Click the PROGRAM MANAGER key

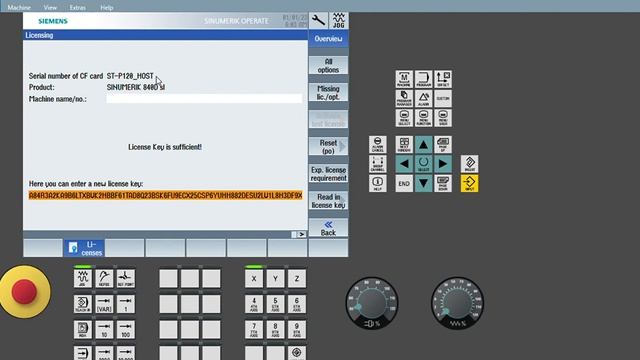pos(404,98)
